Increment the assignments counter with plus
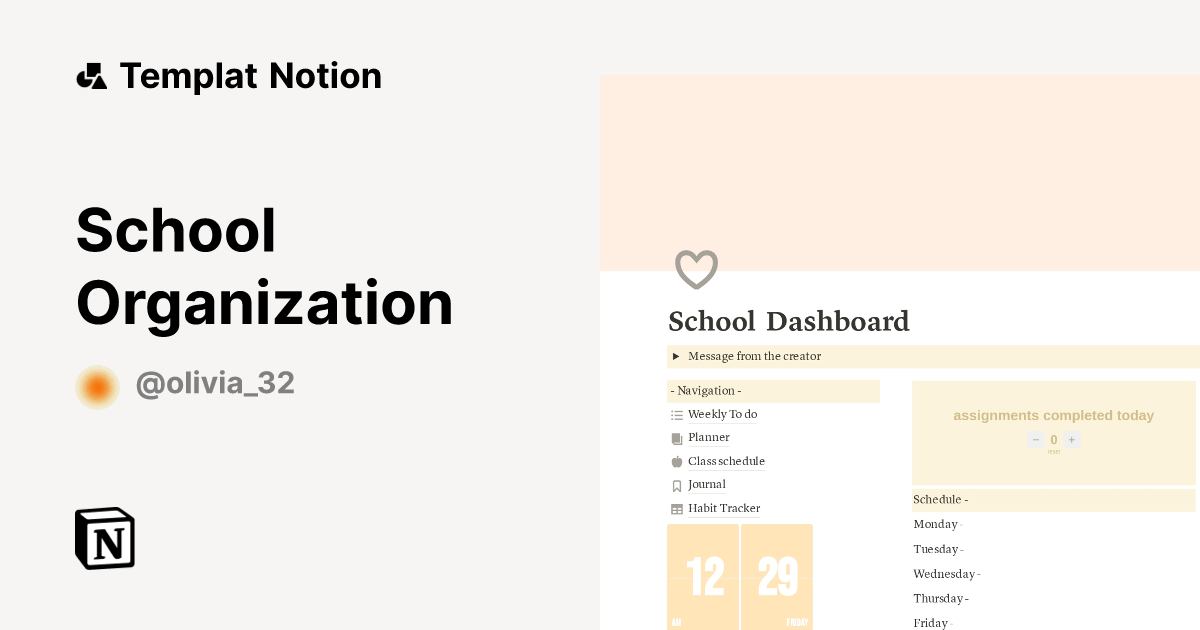 1071,439
